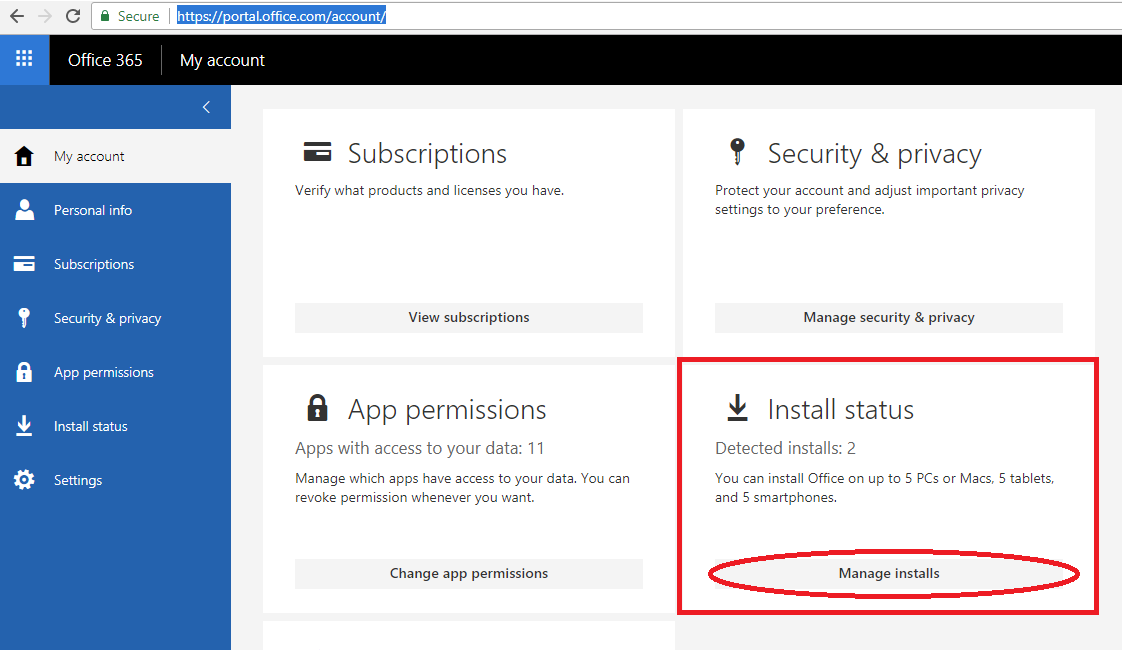
Task: Click the green Secure padlock icon
Action: click(x=105, y=16)
